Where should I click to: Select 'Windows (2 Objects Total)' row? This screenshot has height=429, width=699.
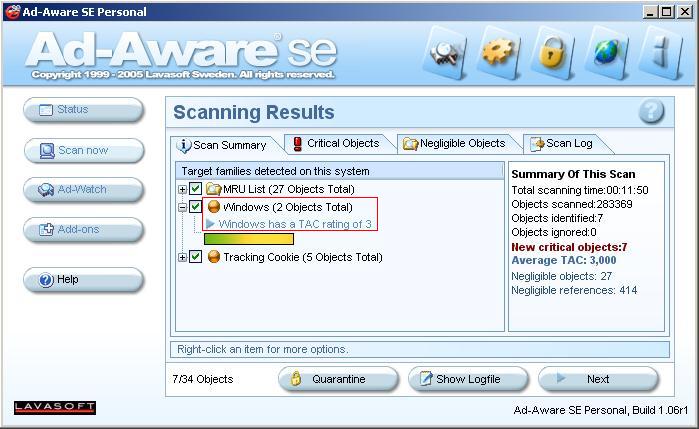click(288, 207)
